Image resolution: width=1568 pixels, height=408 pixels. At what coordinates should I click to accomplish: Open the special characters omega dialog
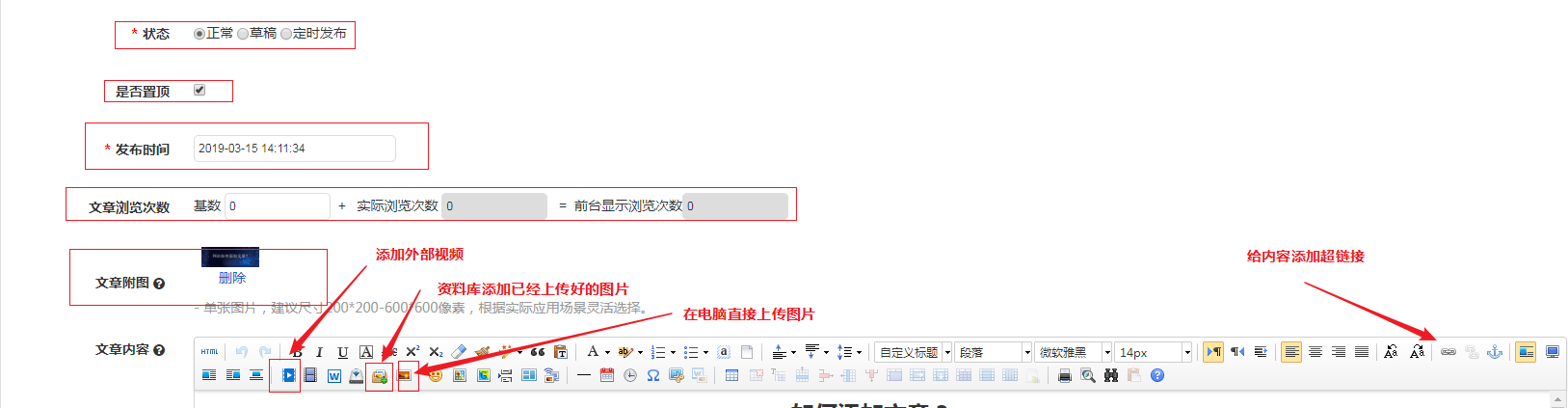tap(652, 375)
